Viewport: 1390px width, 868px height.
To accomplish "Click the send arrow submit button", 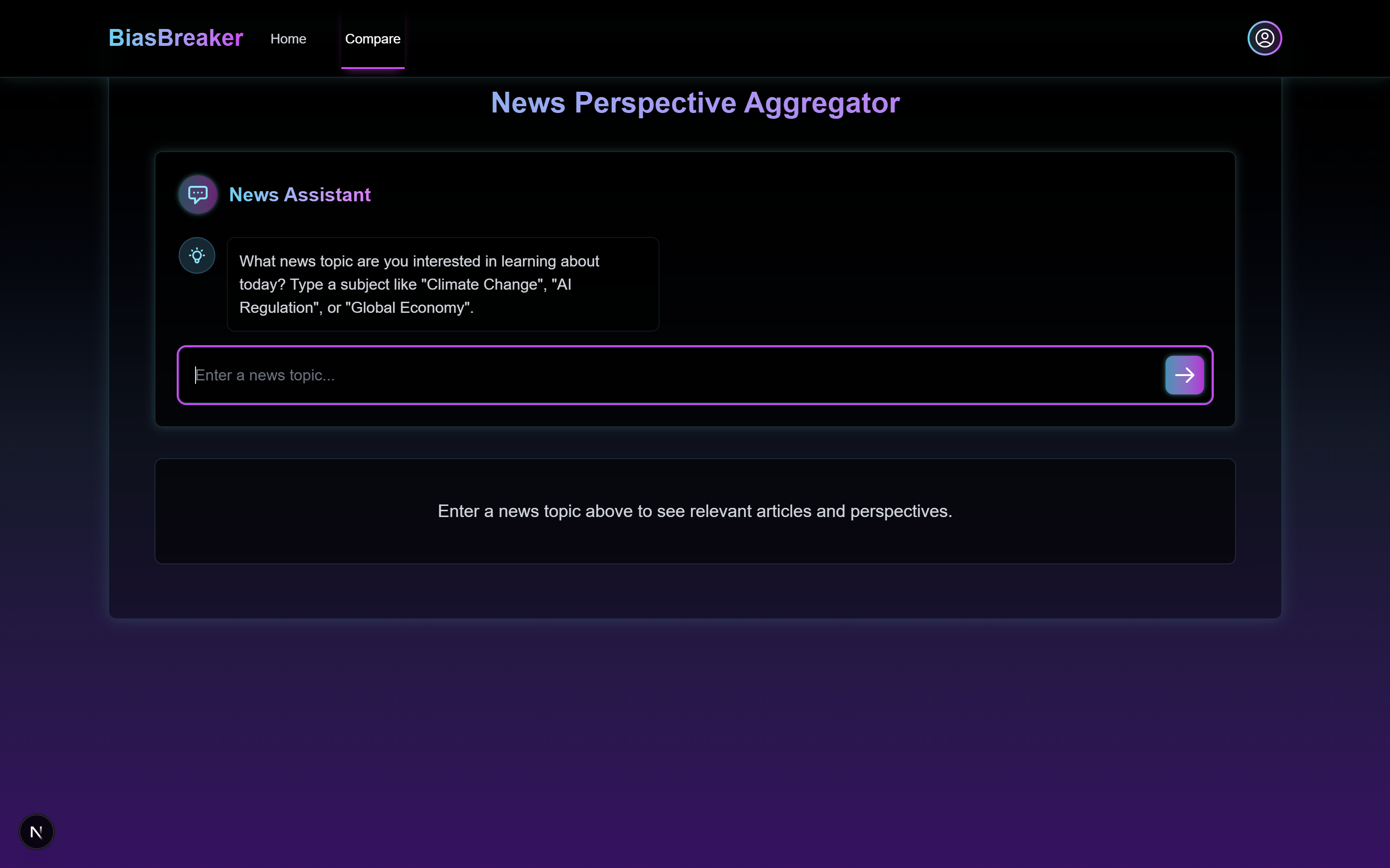I will [x=1184, y=375].
